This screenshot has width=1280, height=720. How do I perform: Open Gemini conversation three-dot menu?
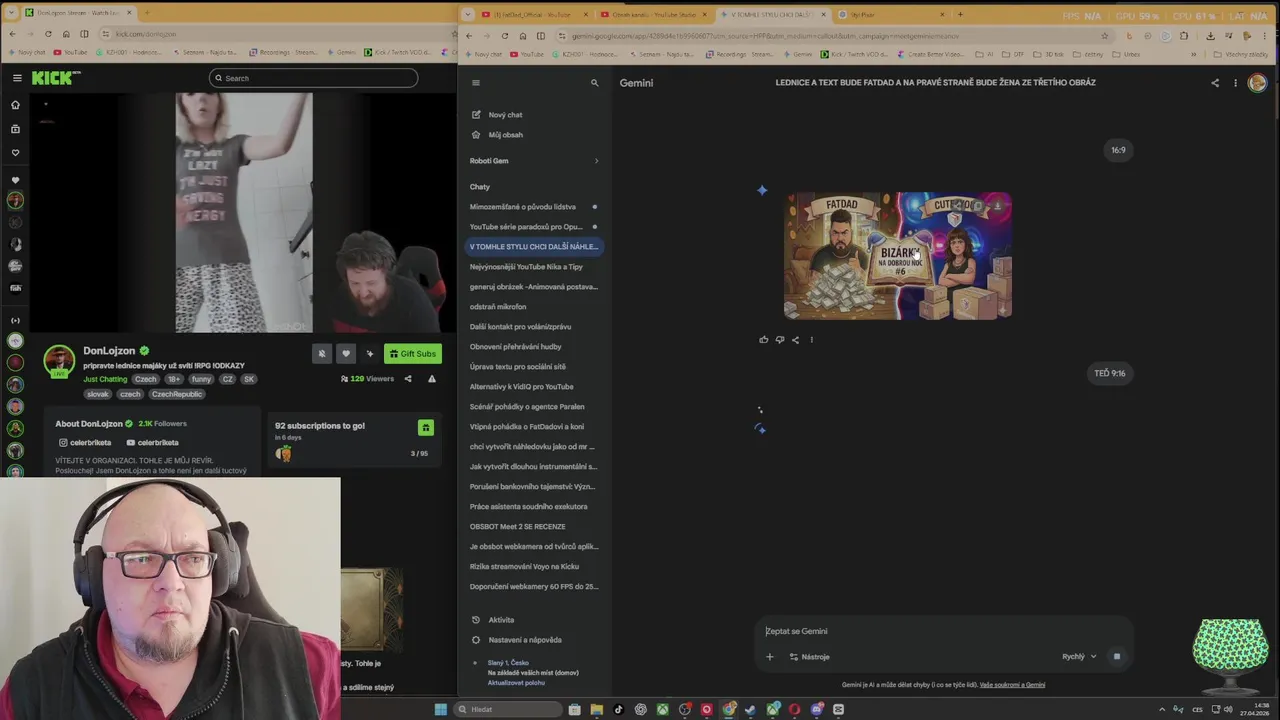[x=1235, y=83]
